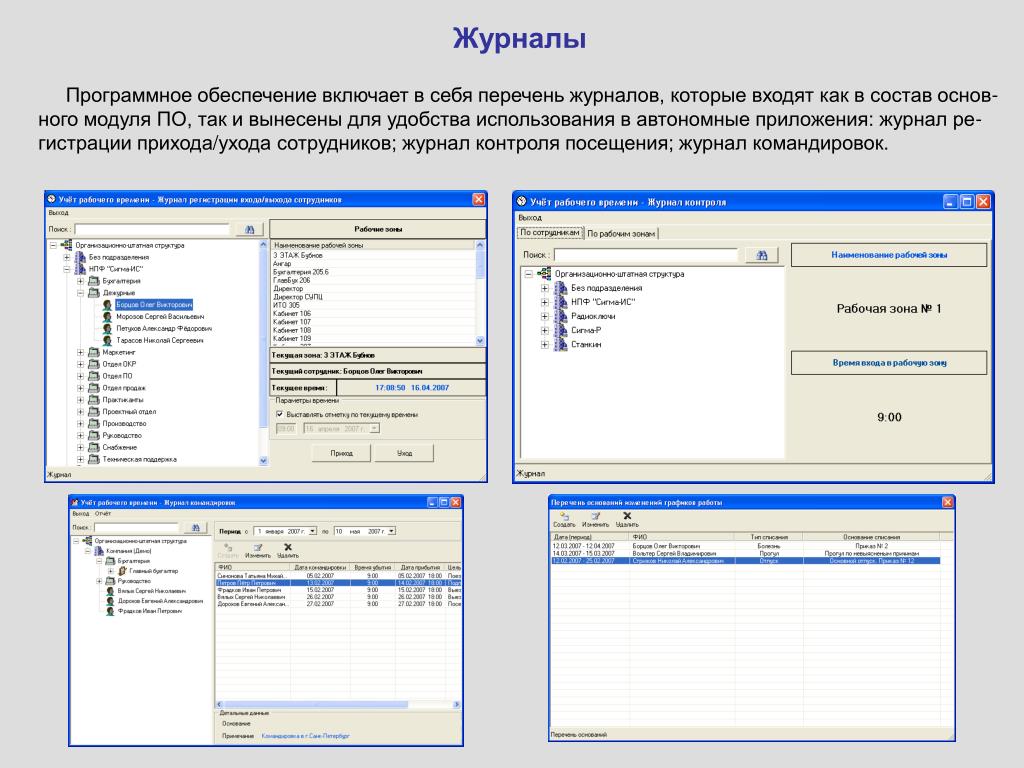
Task: Click person icon beside Морозов Сергей Васильевич
Action: (x=108, y=316)
